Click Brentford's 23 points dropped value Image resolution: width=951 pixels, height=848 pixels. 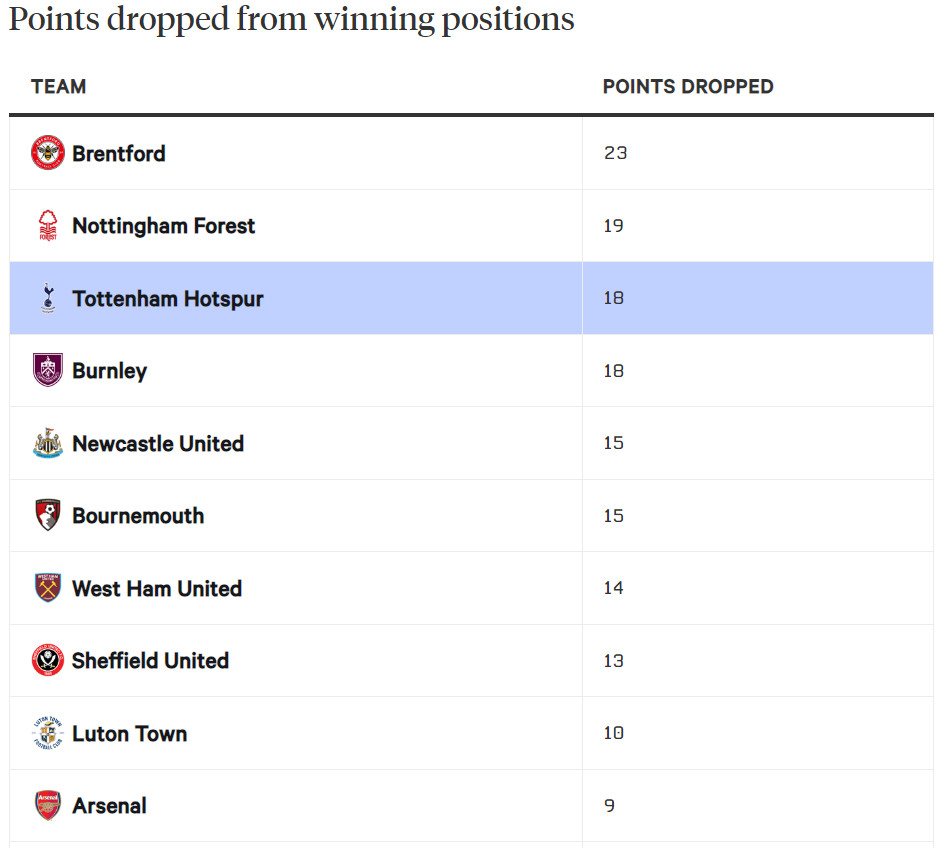[615, 153]
